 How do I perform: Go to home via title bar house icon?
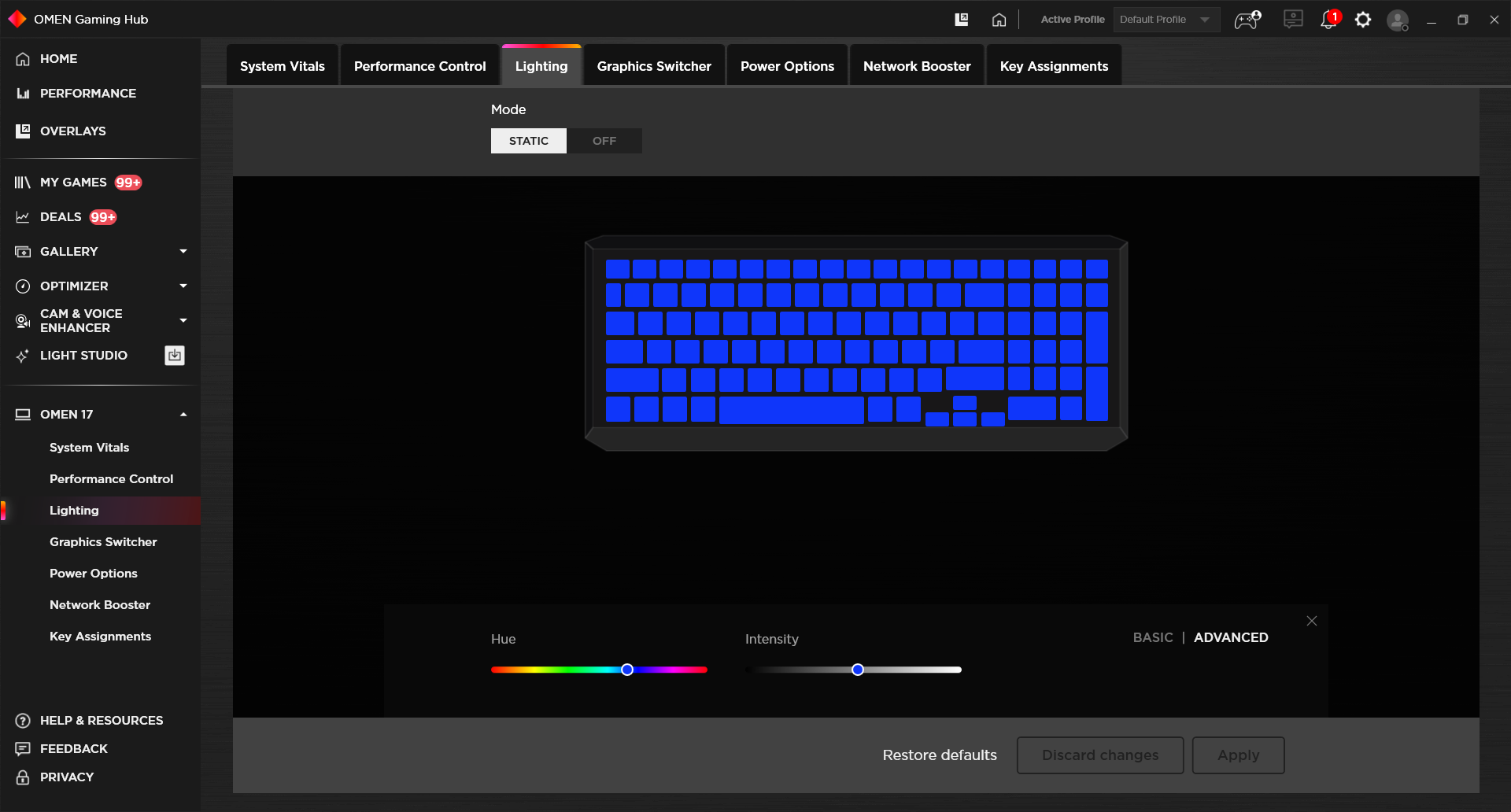[x=999, y=20]
